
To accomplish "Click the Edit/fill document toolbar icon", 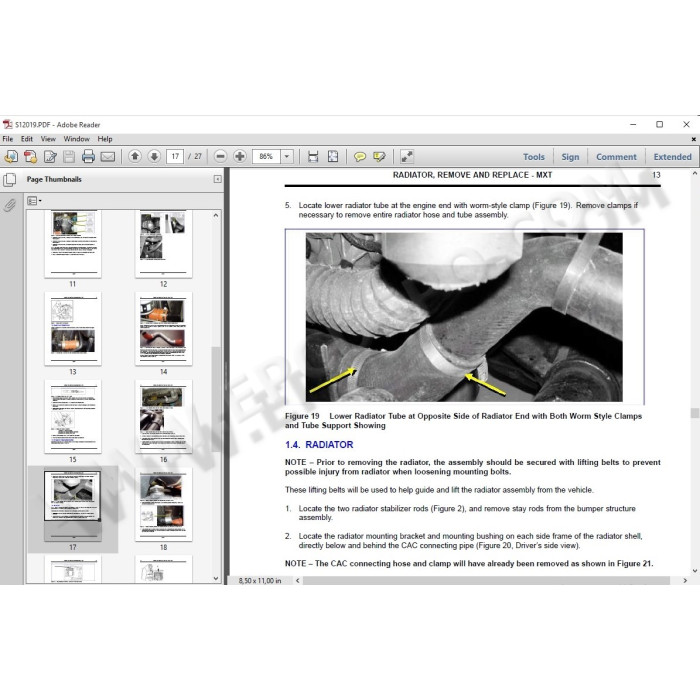I will [x=50, y=156].
